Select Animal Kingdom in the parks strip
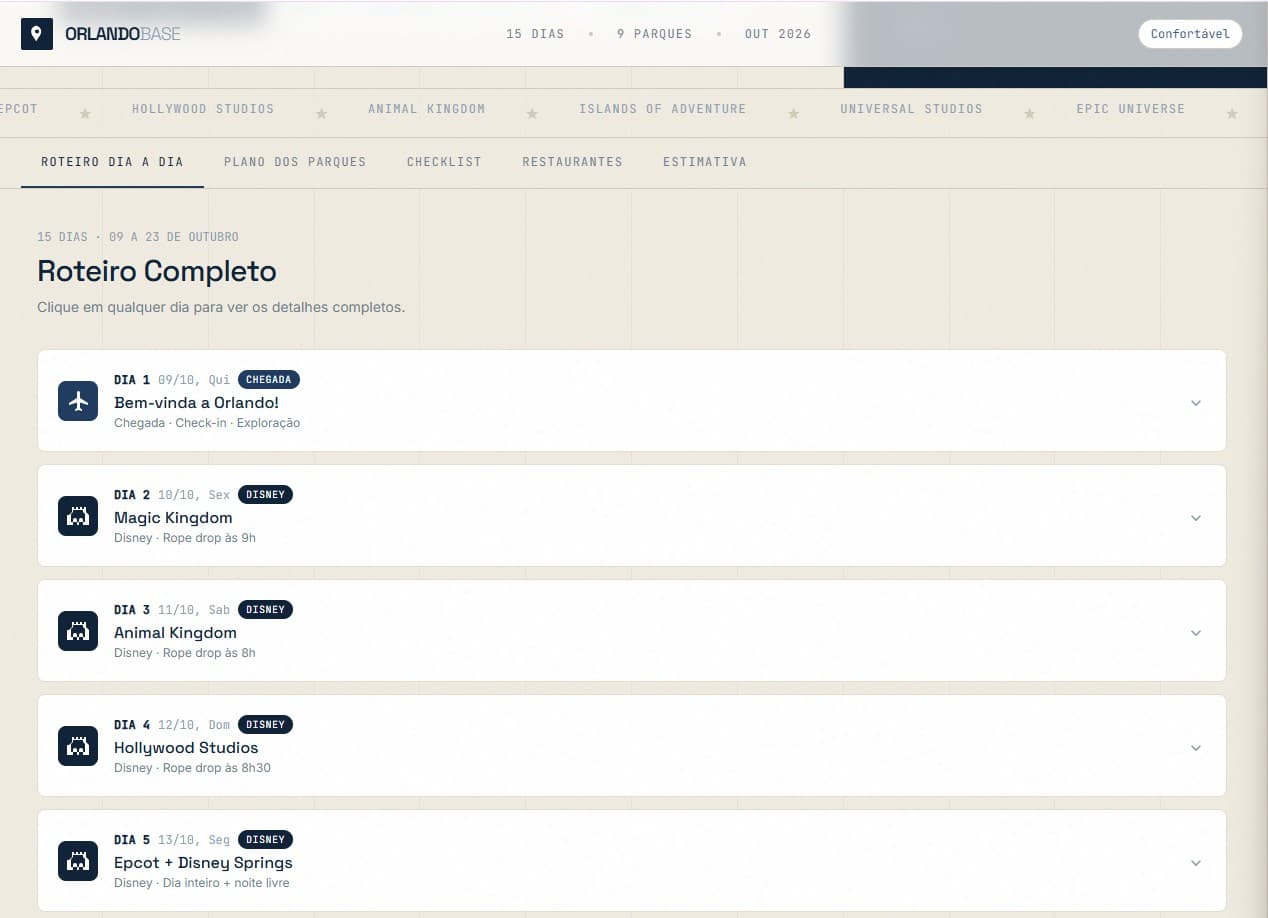Screen dimensions: 1268x918 click(x=426, y=109)
